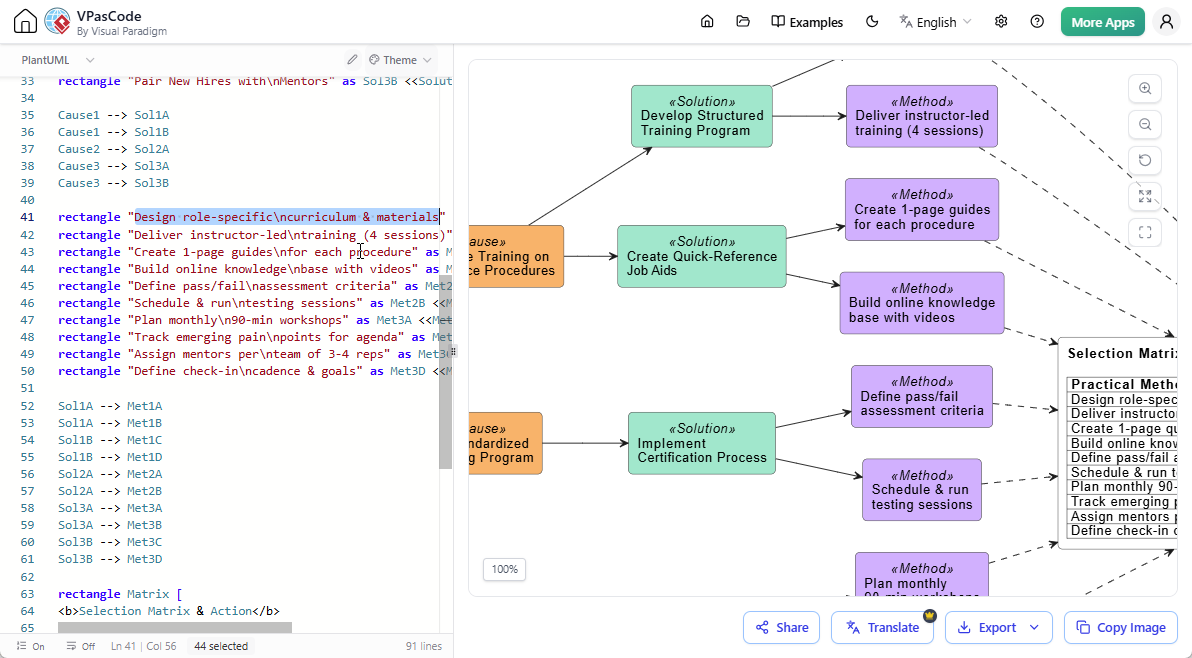Image resolution: width=1192 pixels, height=658 pixels.
Task: Open the user profile icon
Action: point(1166,21)
